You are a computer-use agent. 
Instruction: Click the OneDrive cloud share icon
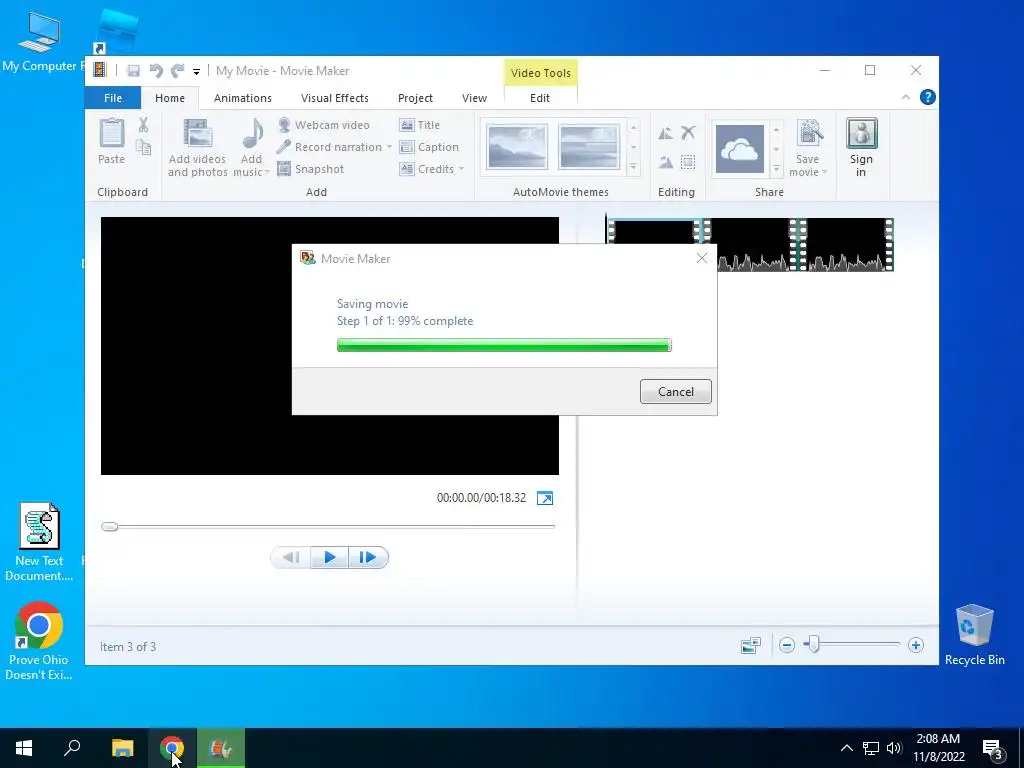click(740, 150)
